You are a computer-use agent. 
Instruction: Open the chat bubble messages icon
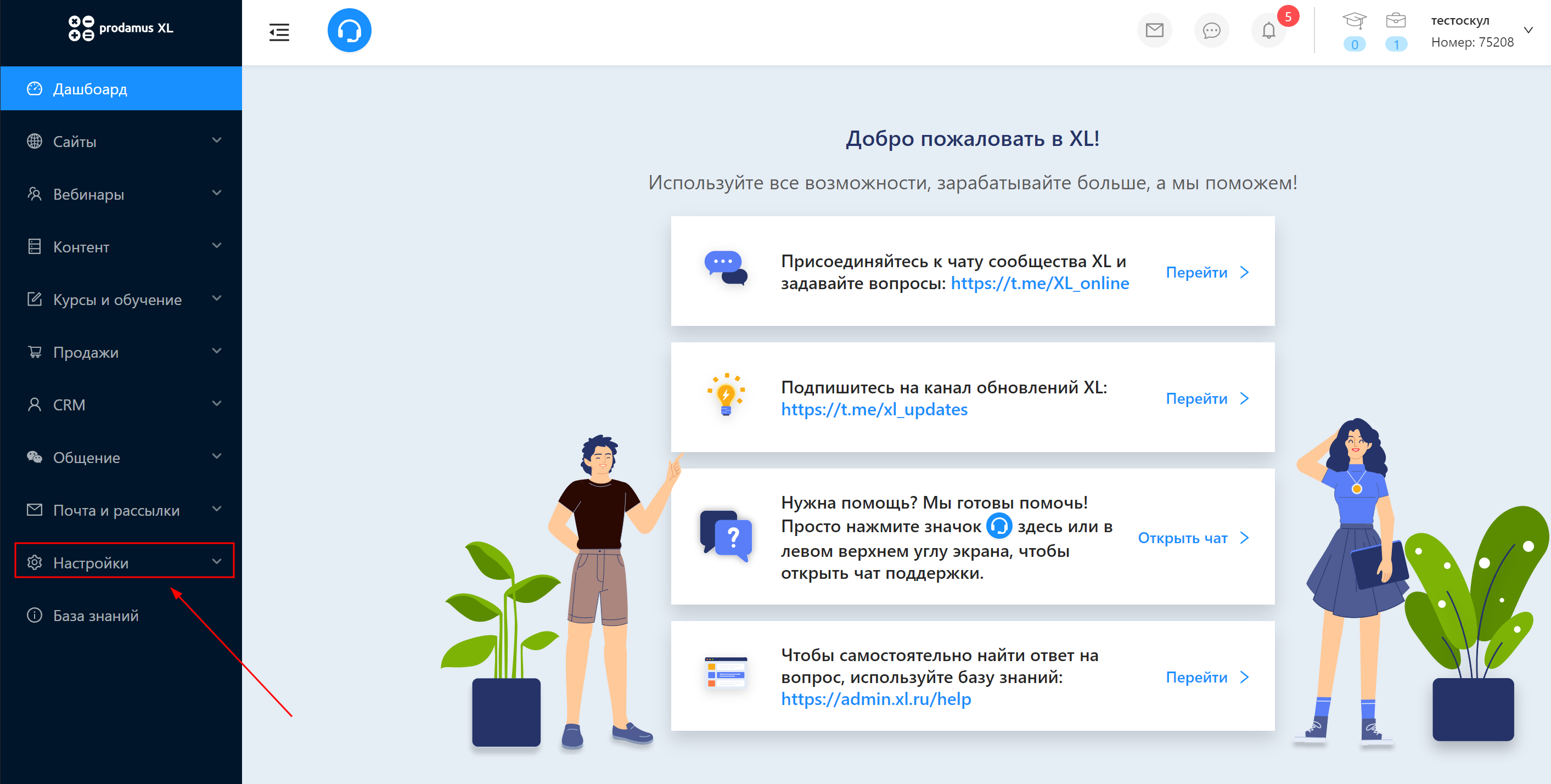point(1211,30)
